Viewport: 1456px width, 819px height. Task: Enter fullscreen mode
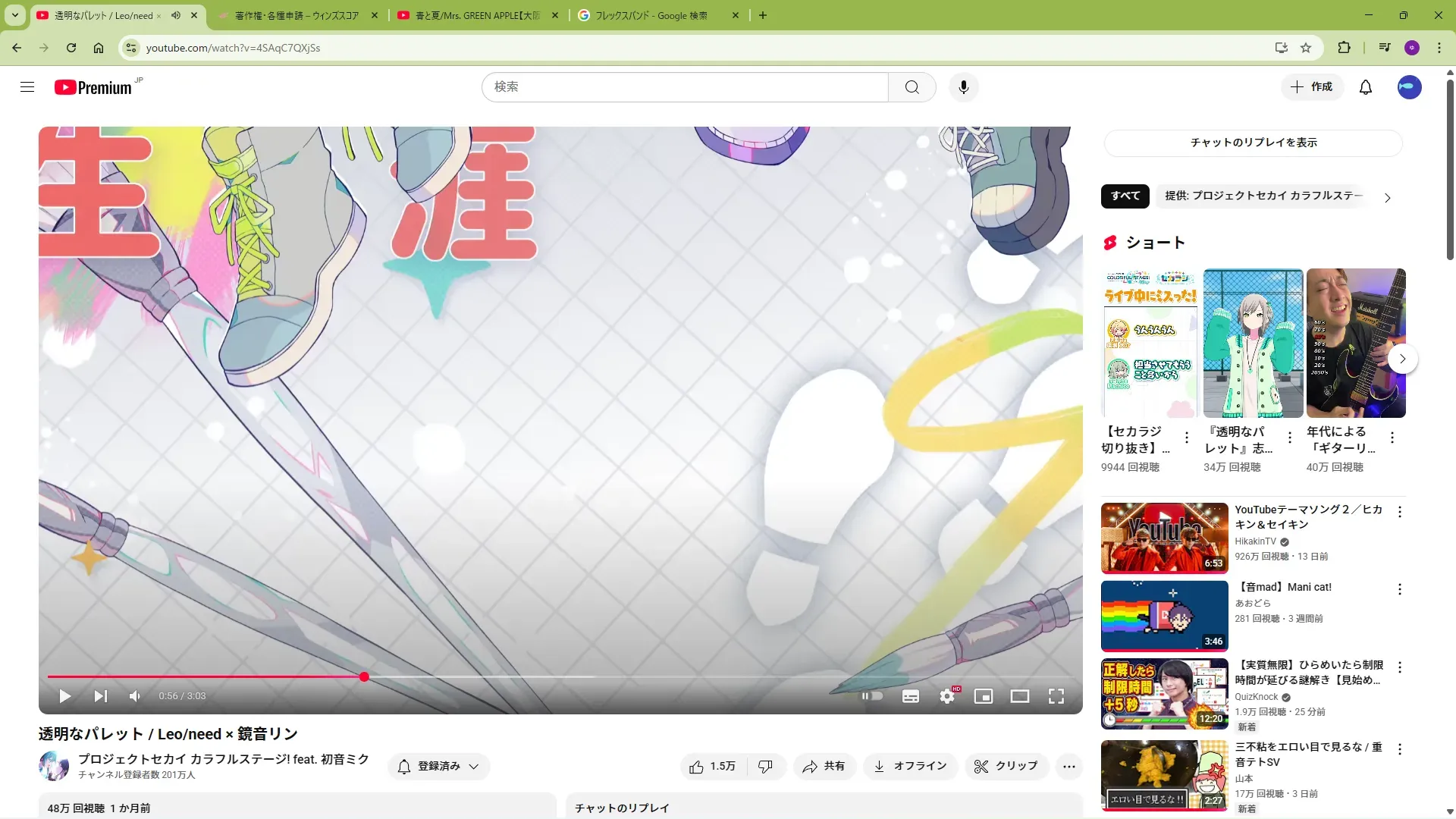(1056, 696)
